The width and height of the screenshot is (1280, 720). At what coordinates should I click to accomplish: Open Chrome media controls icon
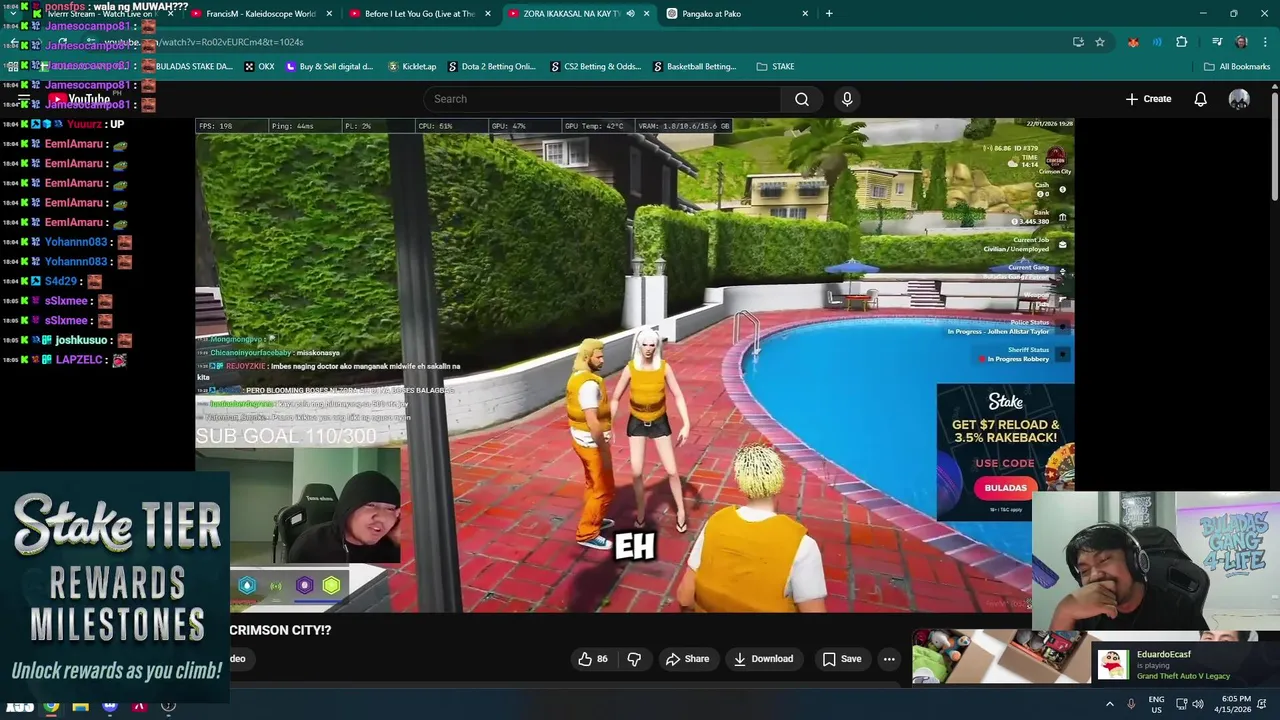(x=1217, y=42)
